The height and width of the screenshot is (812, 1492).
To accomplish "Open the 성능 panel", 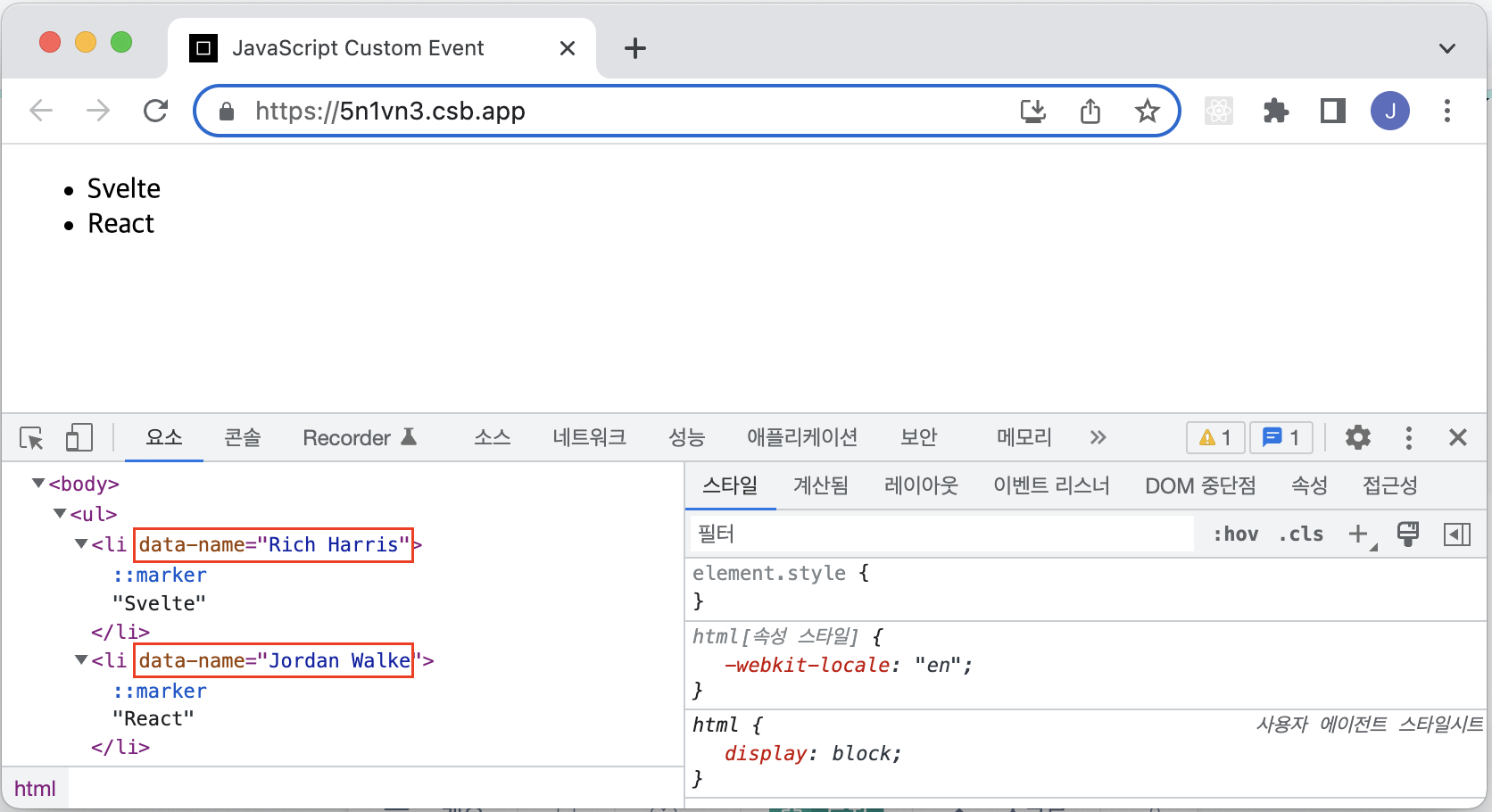I will coord(687,437).
